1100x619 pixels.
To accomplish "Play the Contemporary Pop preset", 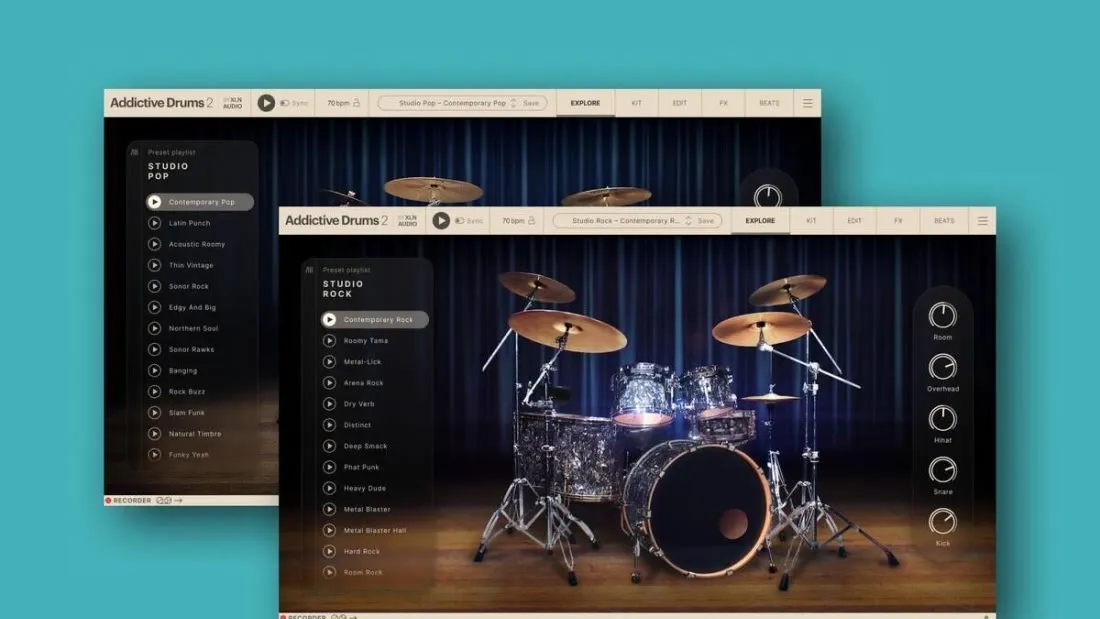I will pos(154,202).
